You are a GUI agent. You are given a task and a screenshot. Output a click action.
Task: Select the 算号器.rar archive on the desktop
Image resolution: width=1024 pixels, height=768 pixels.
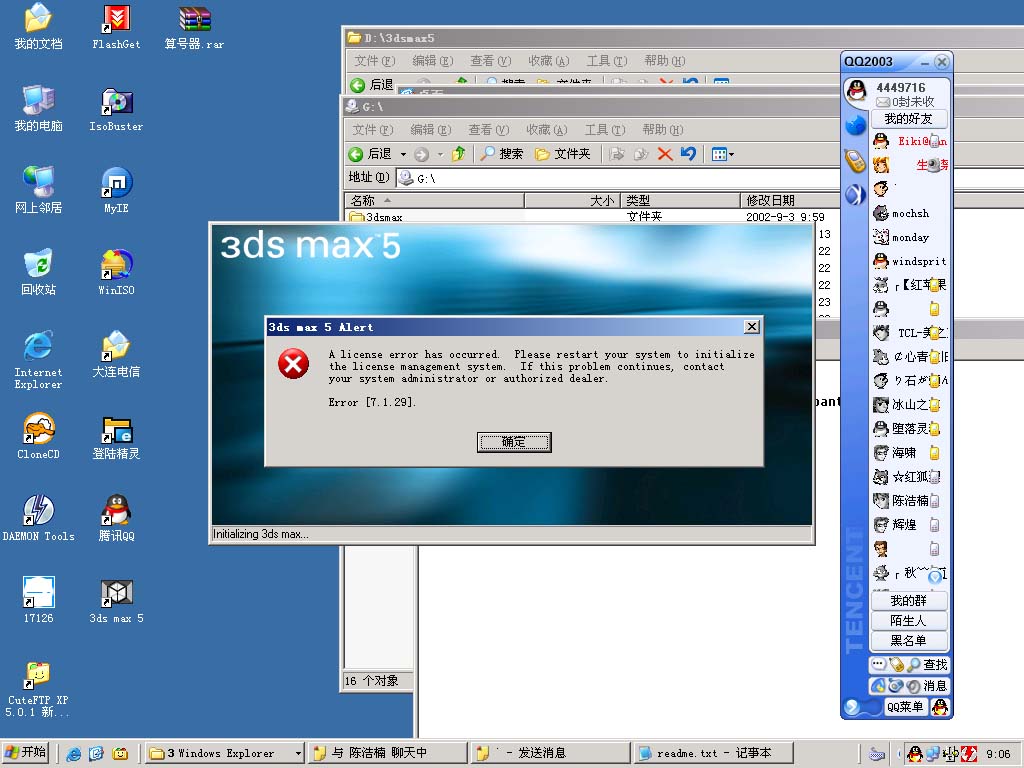tap(194, 27)
